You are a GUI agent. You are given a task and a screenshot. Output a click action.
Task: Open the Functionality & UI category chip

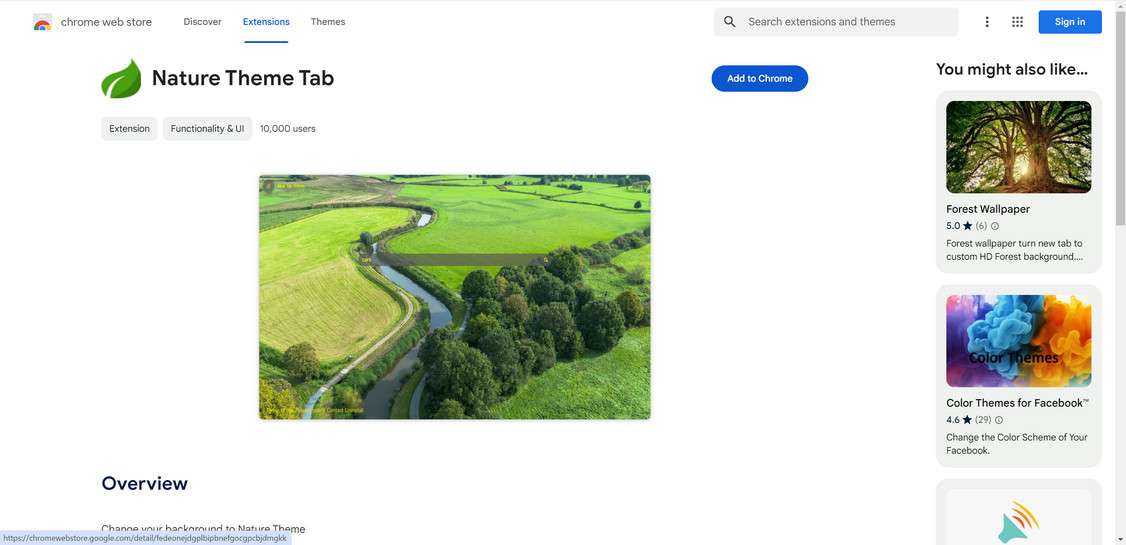(x=208, y=129)
